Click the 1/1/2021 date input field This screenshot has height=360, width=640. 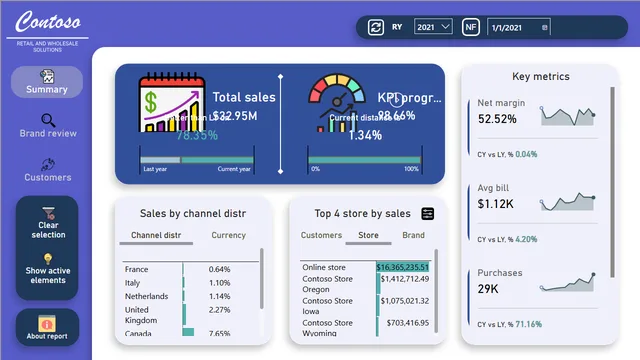click(518, 27)
